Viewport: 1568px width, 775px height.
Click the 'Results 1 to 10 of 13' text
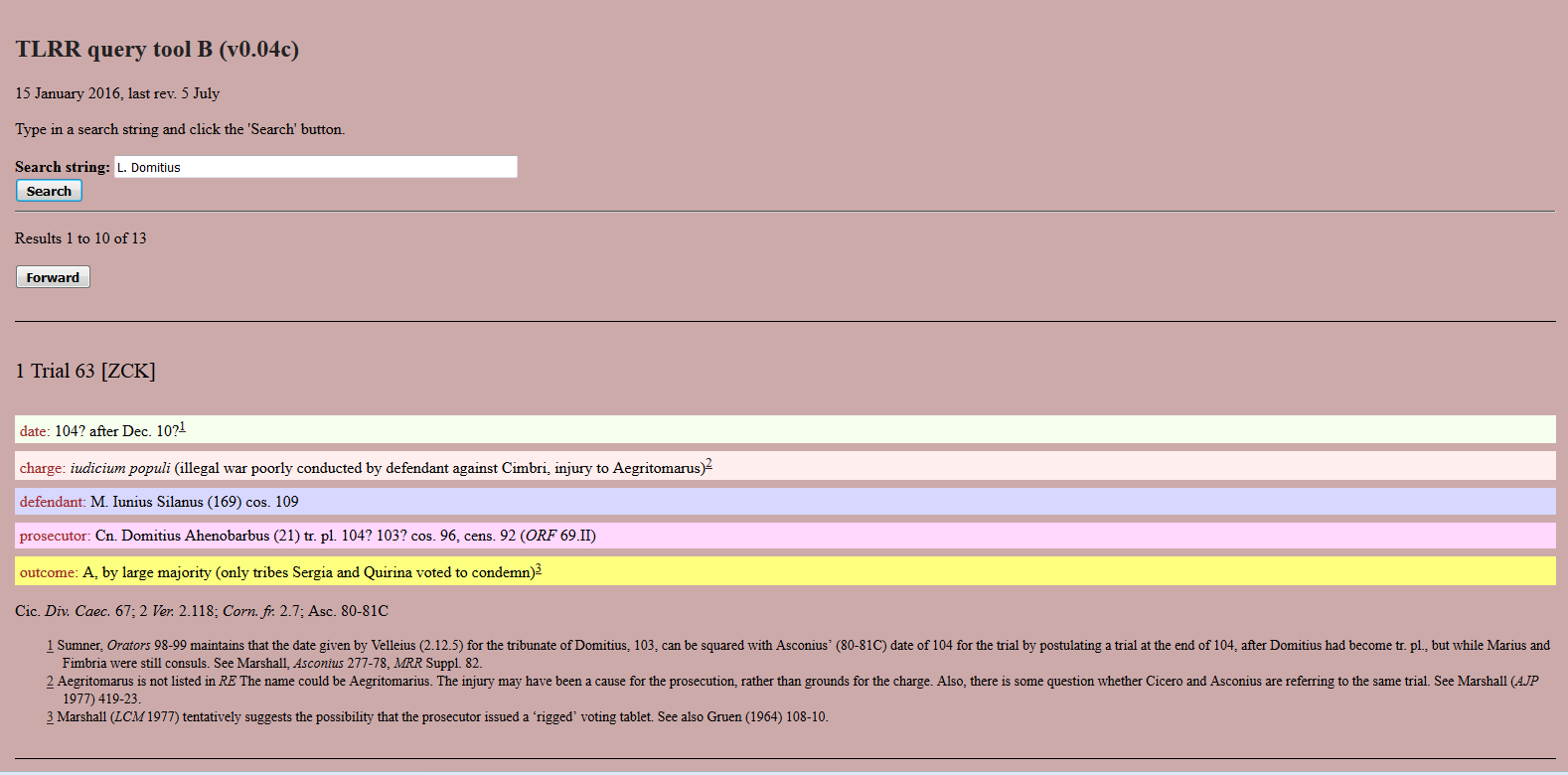click(80, 238)
